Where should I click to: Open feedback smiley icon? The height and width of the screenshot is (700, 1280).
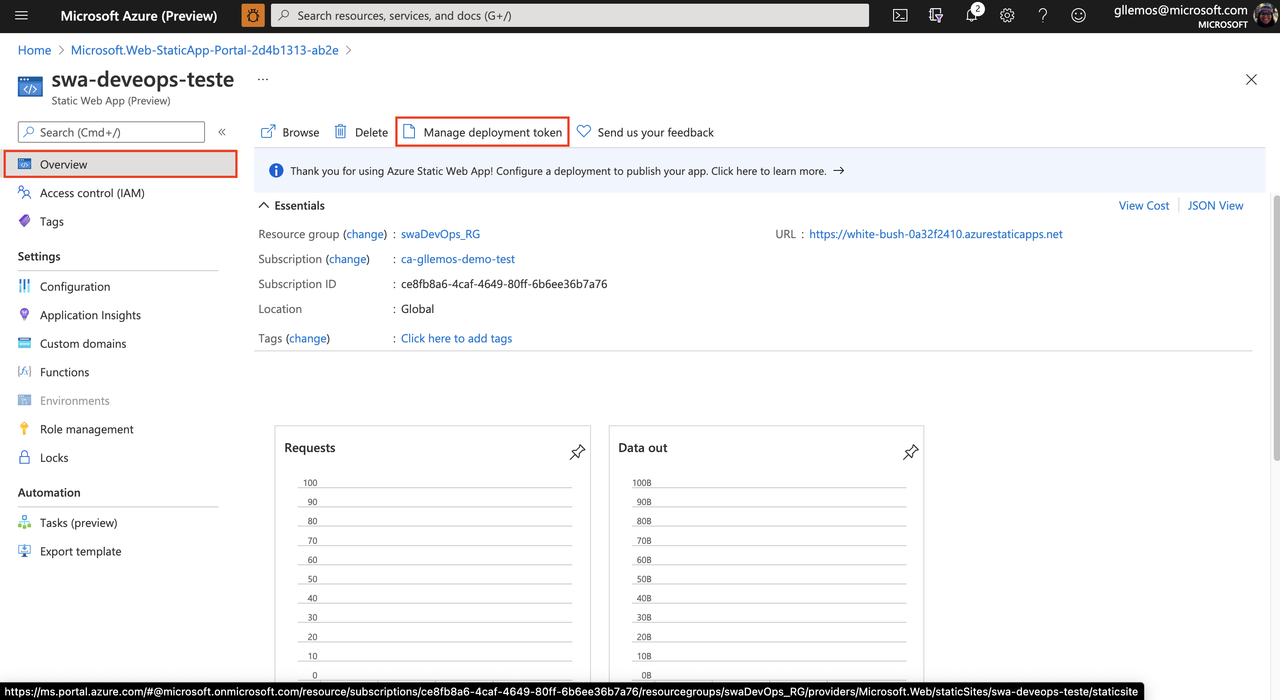tap(1078, 16)
